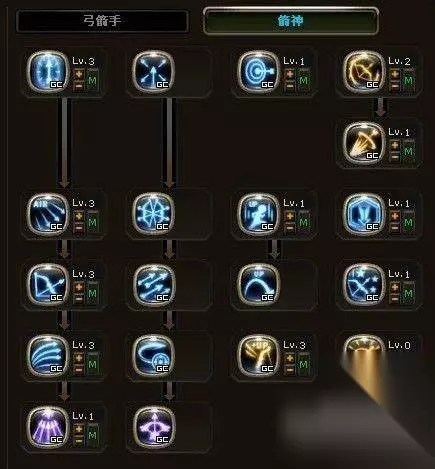
Task: Select the golden crossbow multi-shot skill icon
Action: tap(364, 142)
